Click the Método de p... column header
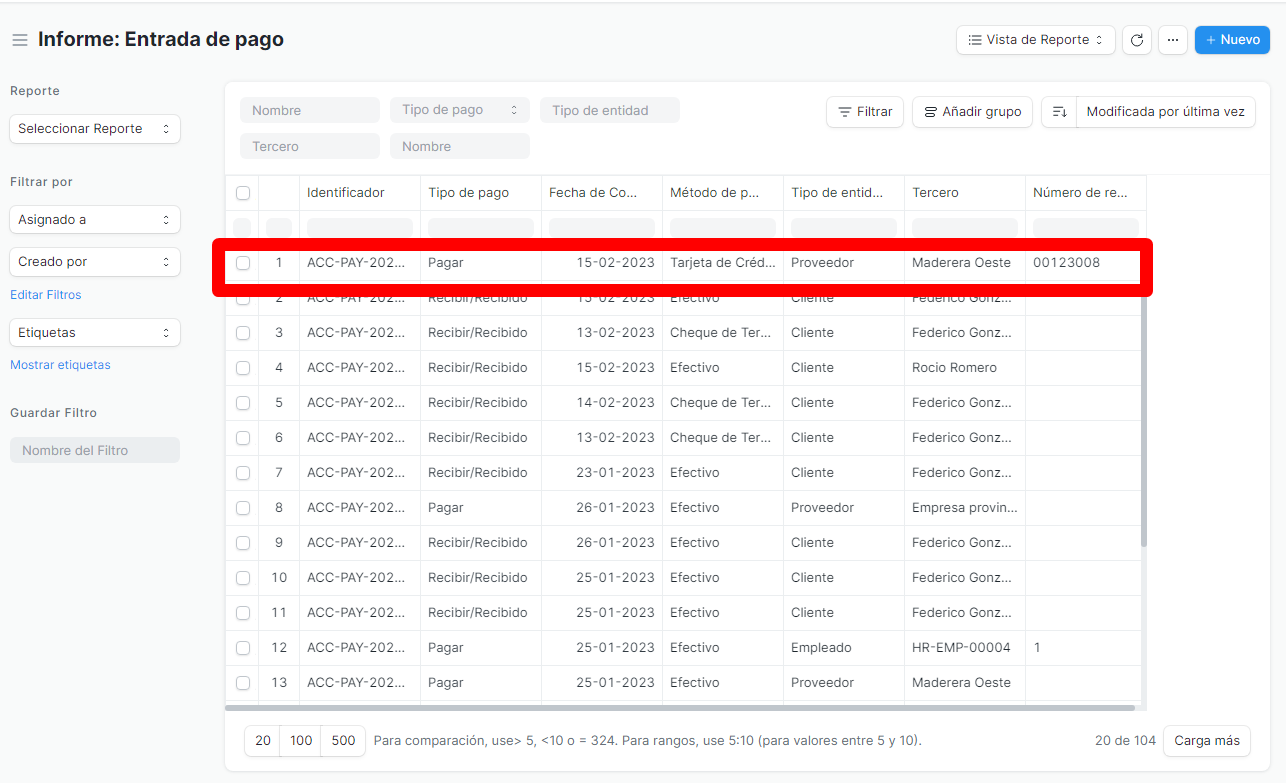 coord(723,193)
